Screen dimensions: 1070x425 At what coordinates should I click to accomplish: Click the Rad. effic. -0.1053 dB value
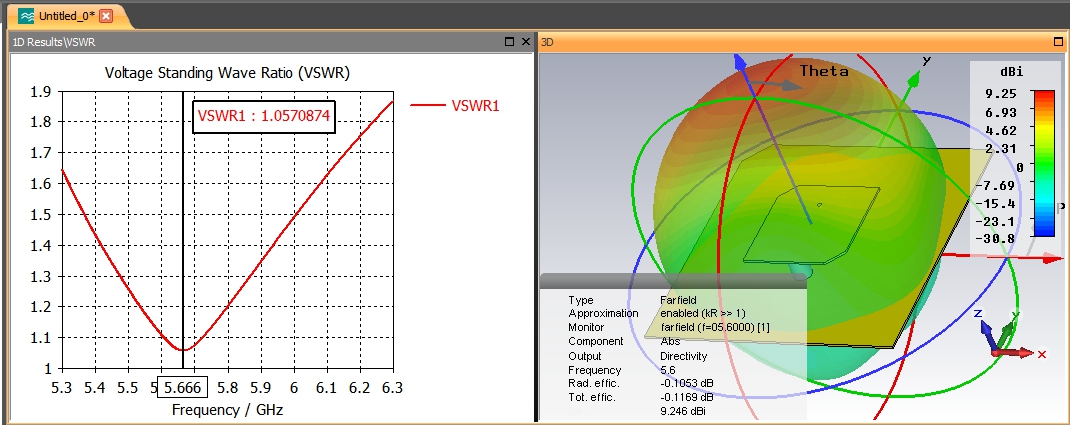686,383
